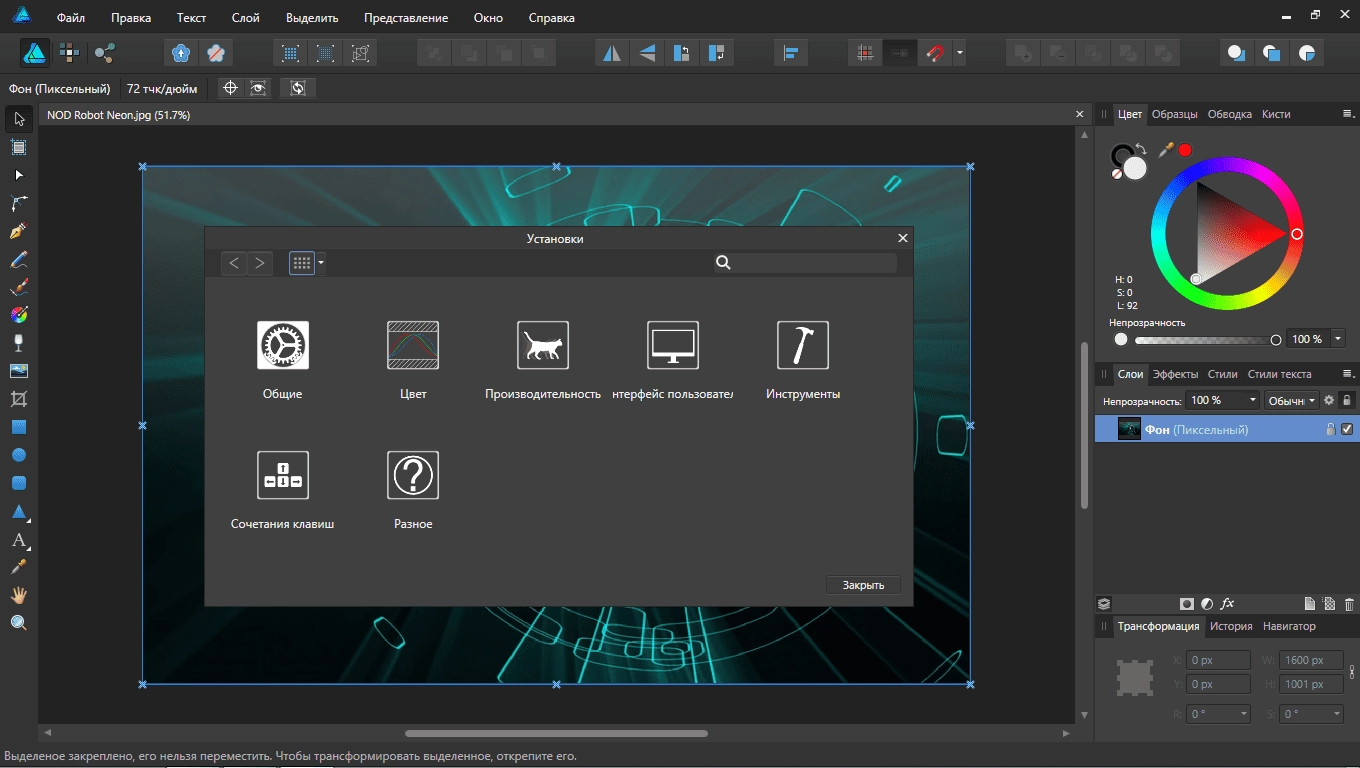Select the Node tool
The width and height of the screenshot is (1360, 768).
coord(19,175)
